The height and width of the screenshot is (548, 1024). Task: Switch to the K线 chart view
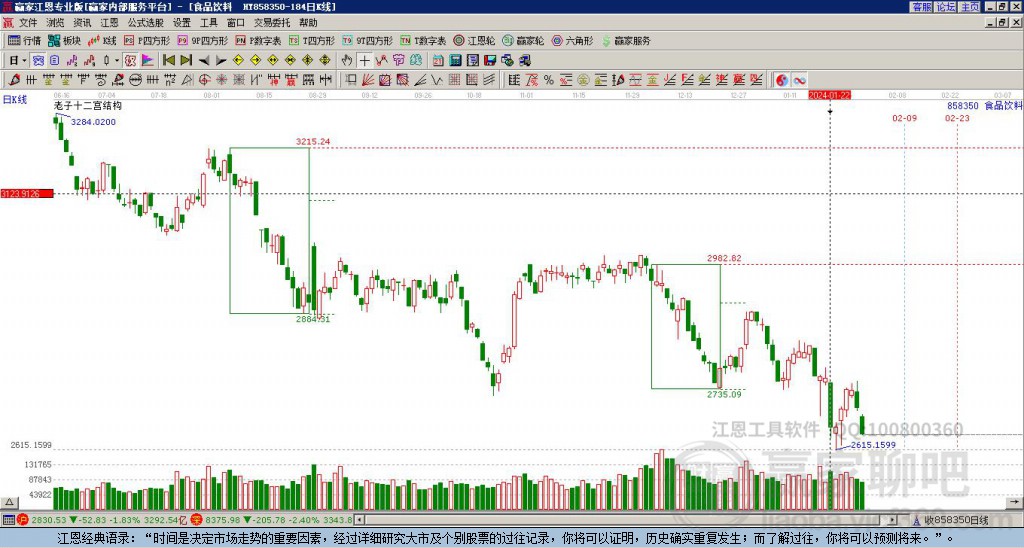102,40
